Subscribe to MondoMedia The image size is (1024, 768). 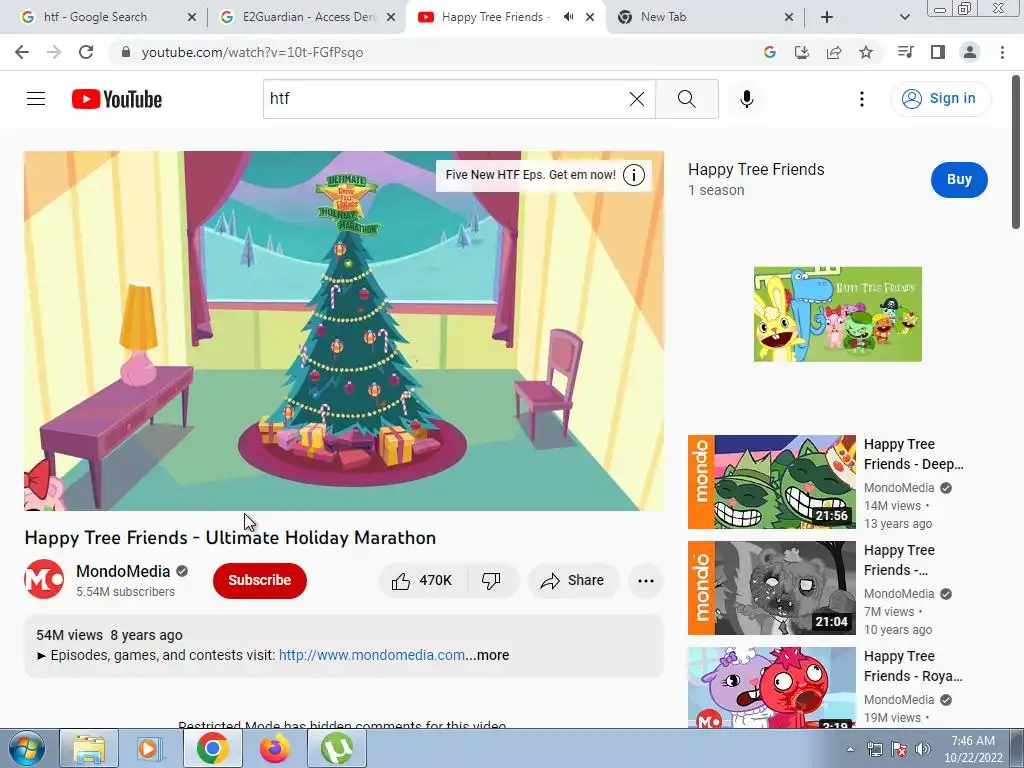point(259,581)
